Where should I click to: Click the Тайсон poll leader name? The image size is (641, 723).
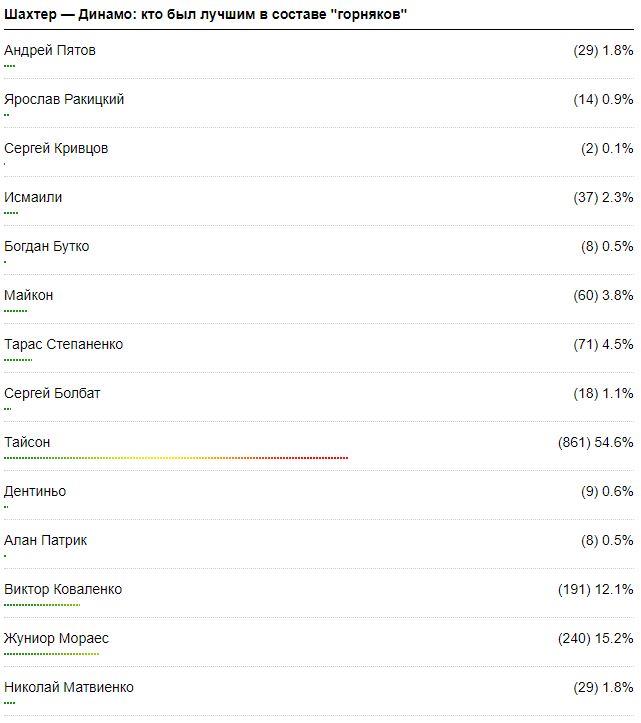[x=27, y=442]
